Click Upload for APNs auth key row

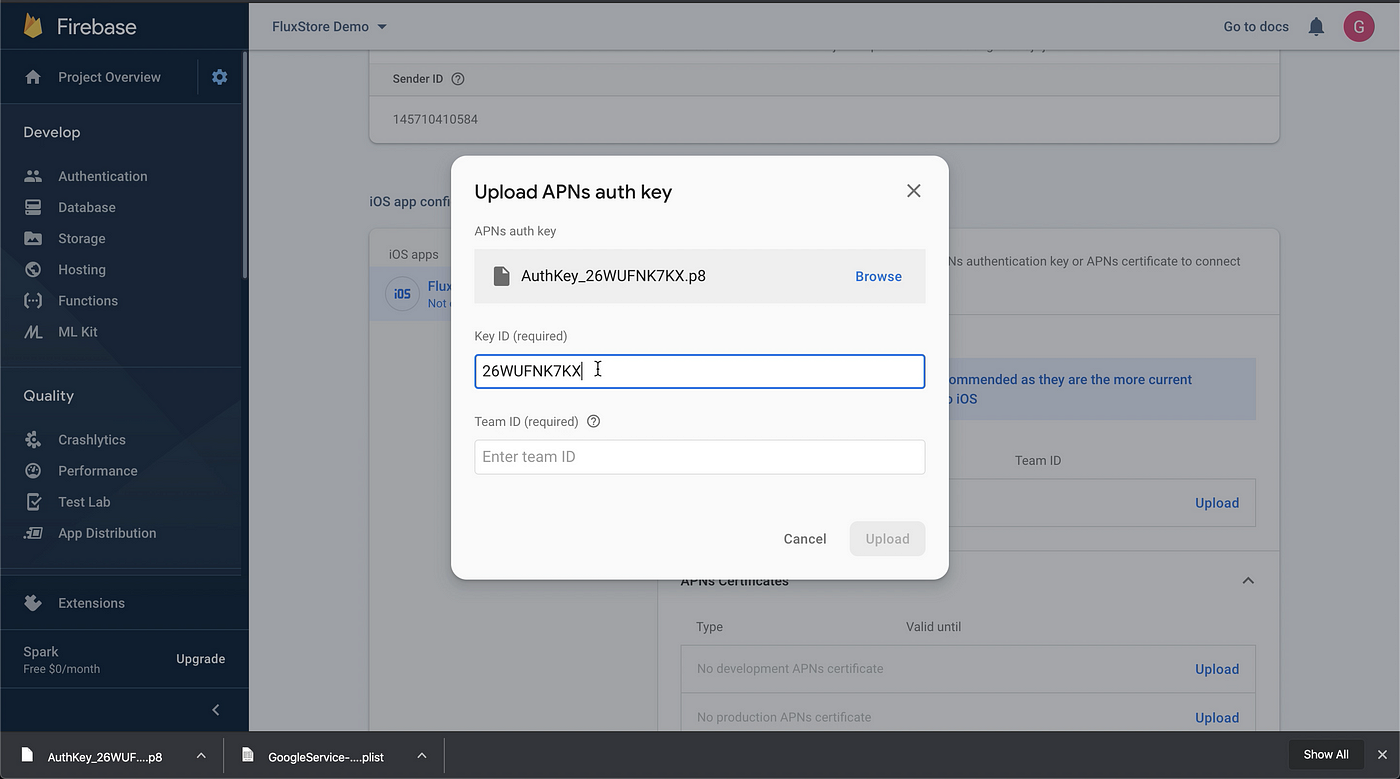1217,503
